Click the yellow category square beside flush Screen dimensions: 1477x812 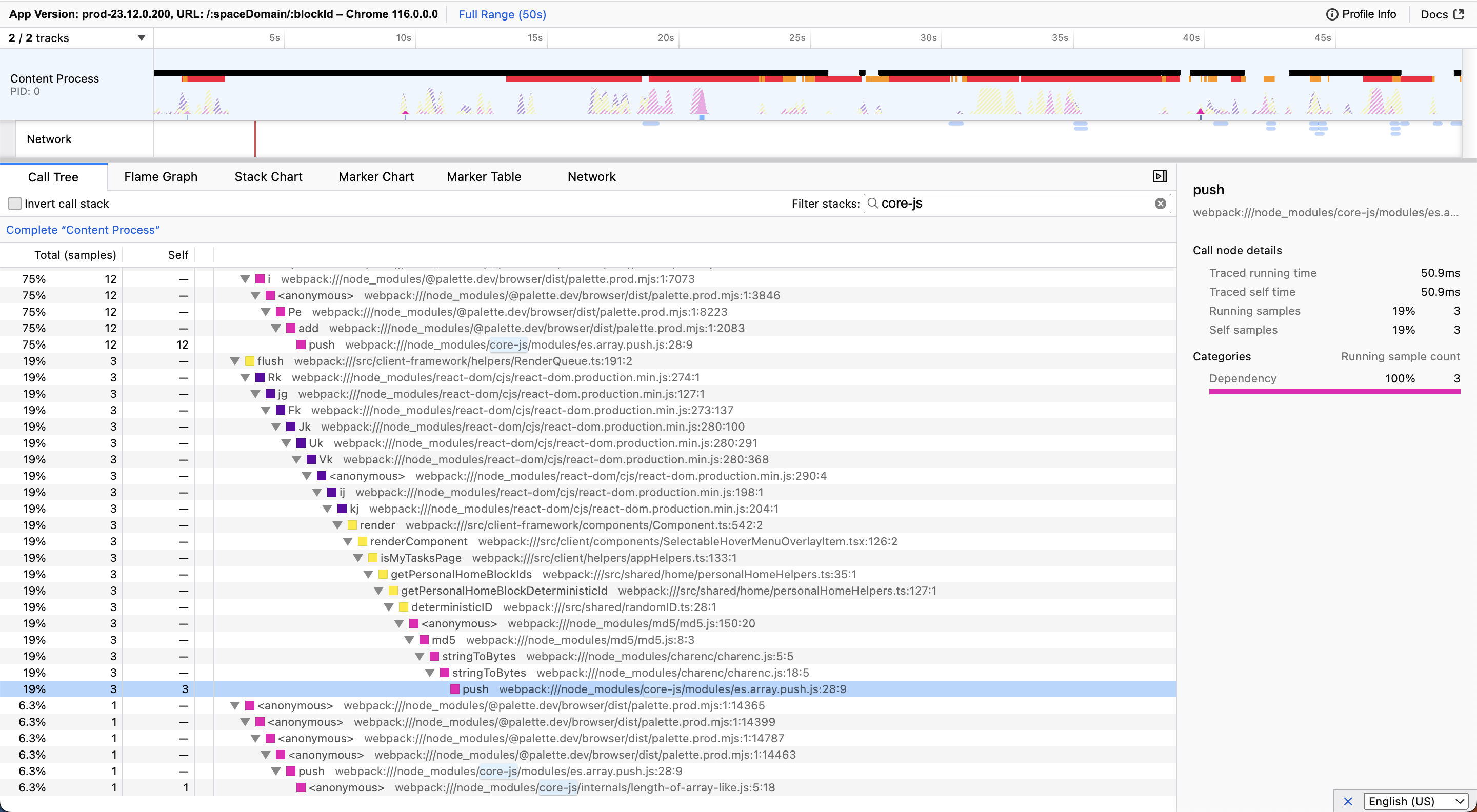click(x=249, y=361)
